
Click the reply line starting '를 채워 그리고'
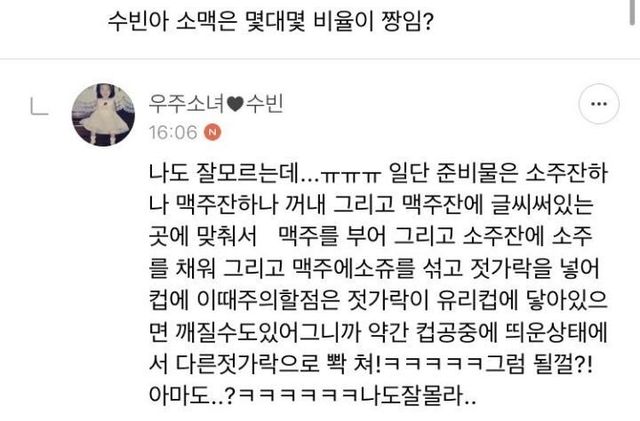click(x=374, y=269)
